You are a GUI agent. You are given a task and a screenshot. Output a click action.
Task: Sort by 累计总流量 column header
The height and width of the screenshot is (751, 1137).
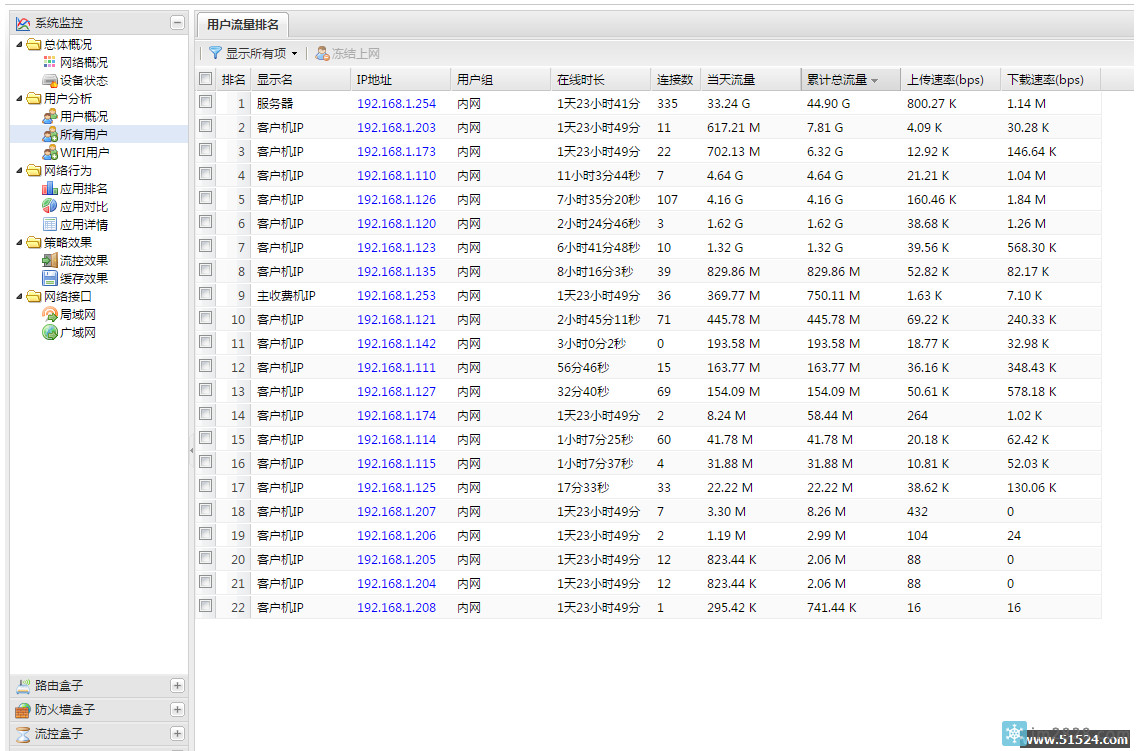coord(838,80)
